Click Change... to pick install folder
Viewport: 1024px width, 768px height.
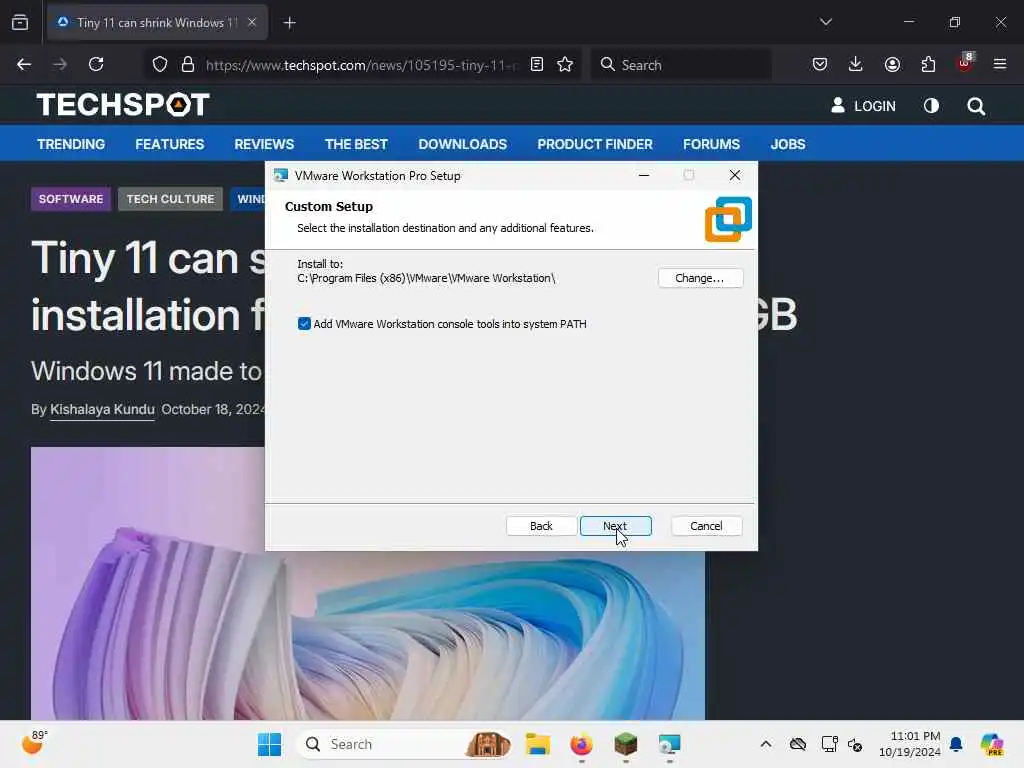[x=700, y=278]
